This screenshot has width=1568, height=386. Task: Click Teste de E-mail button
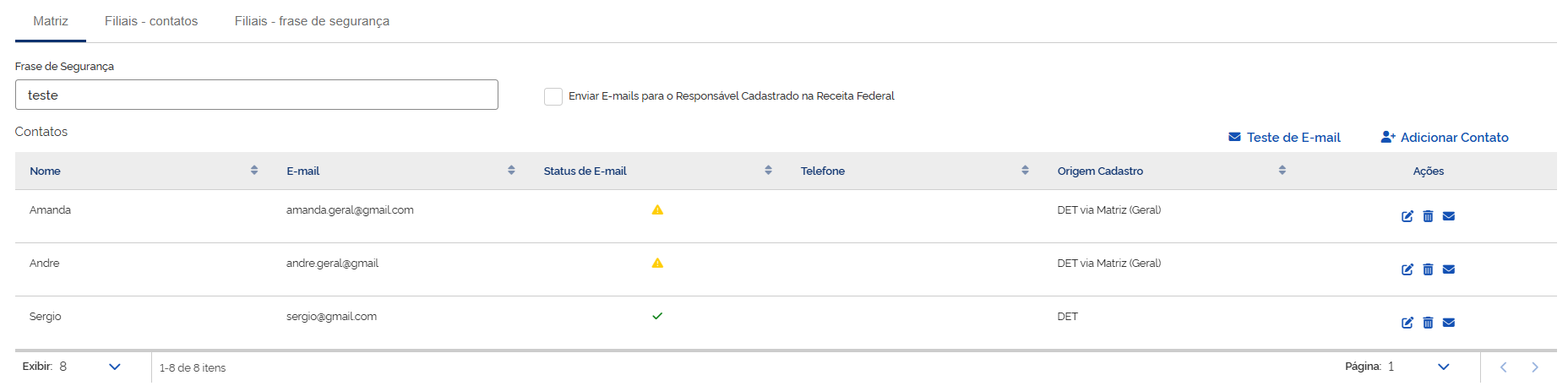(x=1284, y=138)
